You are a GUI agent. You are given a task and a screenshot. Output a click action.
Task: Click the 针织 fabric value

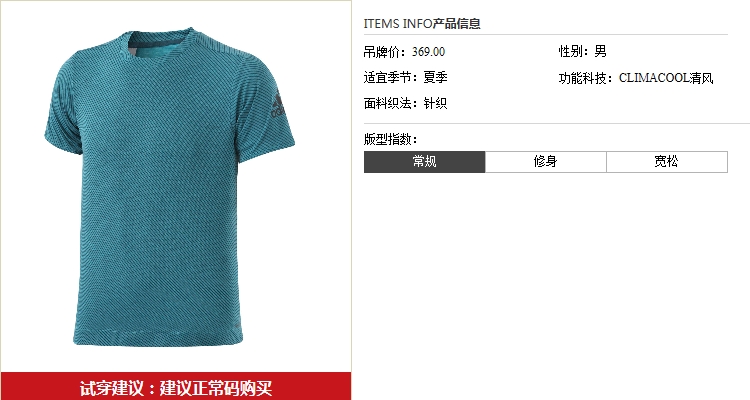(x=435, y=103)
